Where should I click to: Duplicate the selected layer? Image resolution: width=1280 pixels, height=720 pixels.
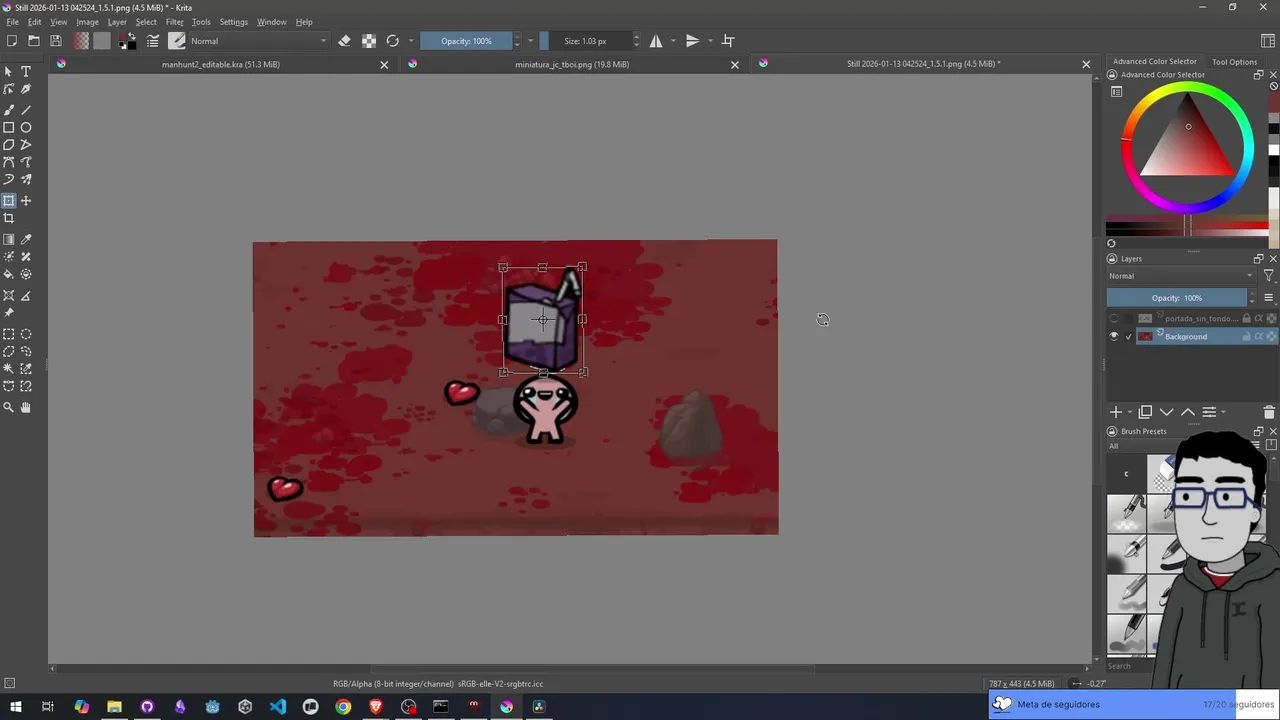pos(1145,412)
